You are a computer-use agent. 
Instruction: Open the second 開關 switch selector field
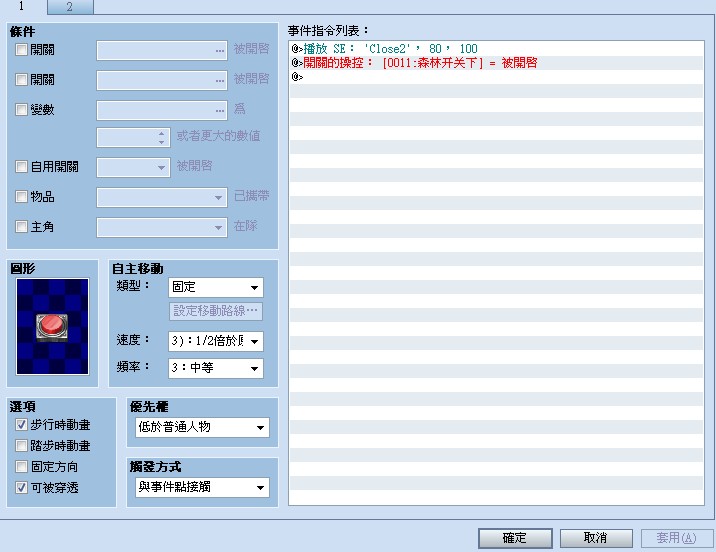tap(162, 80)
